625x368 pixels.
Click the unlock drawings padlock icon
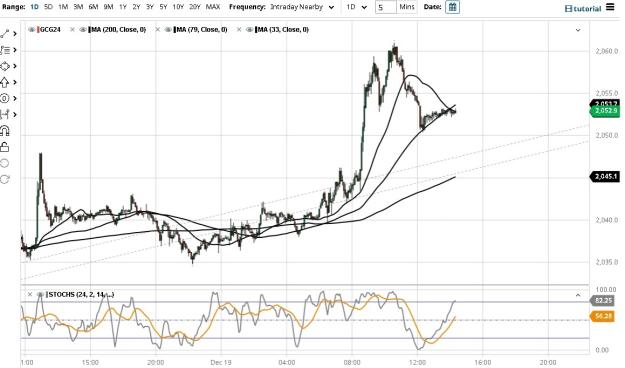coord(5,147)
